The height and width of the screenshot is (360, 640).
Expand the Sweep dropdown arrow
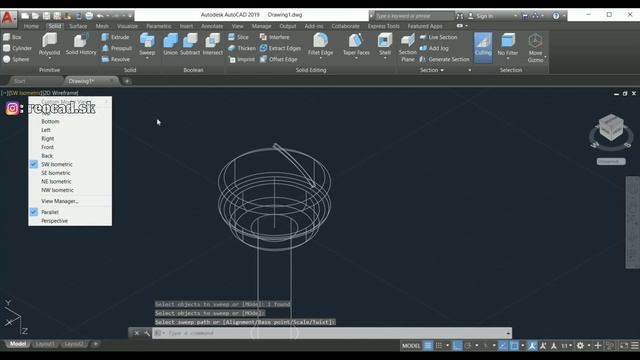(x=147, y=58)
